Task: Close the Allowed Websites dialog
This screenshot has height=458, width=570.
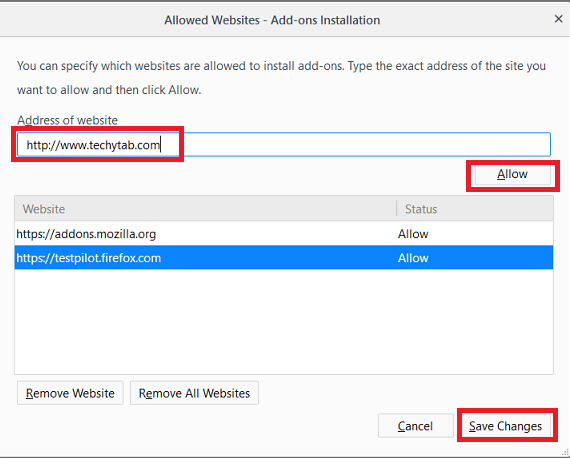Action: coord(558,19)
